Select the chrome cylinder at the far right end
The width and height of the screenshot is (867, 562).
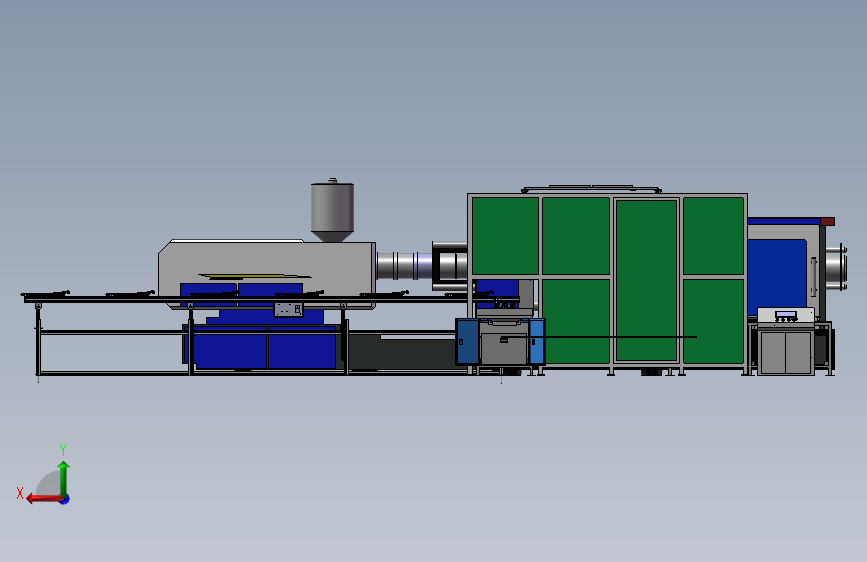click(836, 267)
